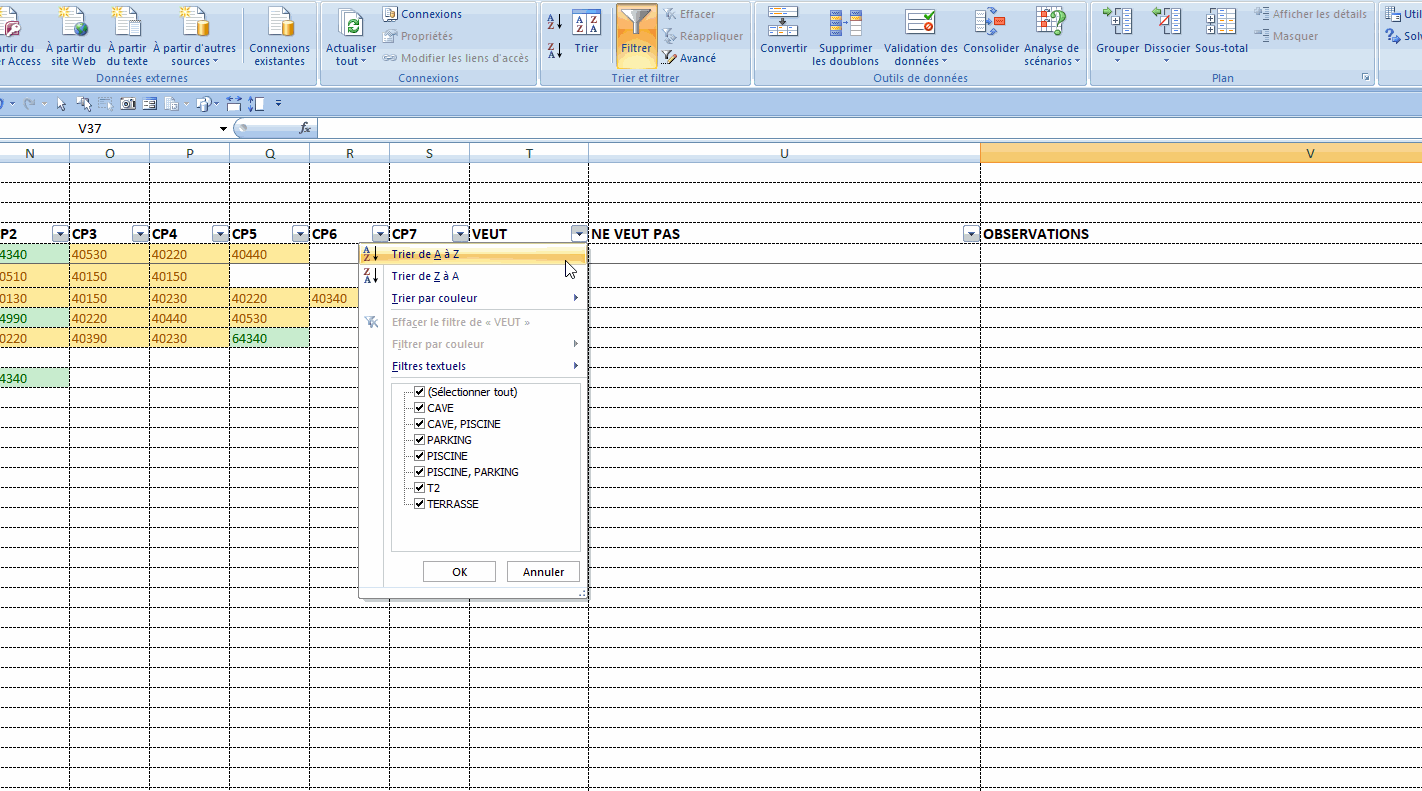
Task: Click the Convertir icon
Action: (x=783, y=23)
